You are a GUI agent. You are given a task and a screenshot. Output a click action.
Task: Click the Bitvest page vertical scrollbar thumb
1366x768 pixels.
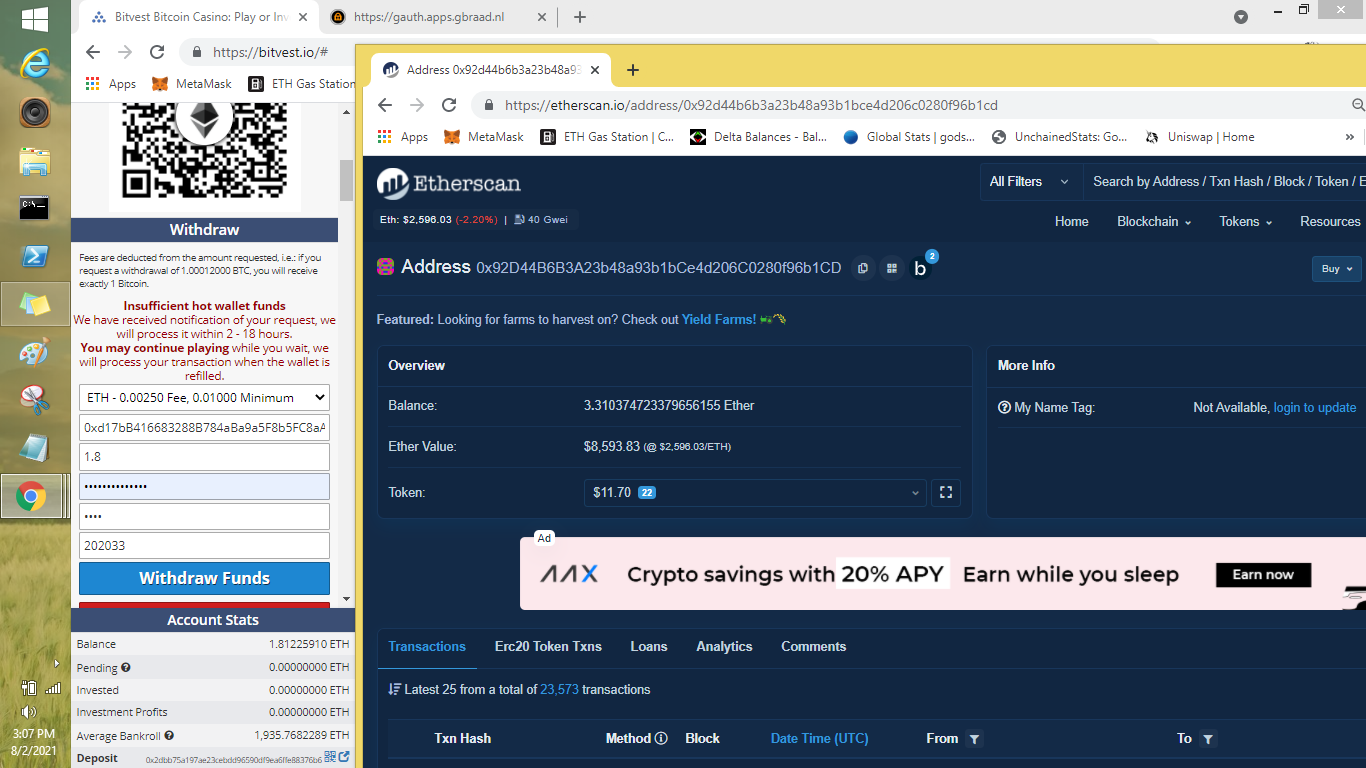tap(346, 180)
